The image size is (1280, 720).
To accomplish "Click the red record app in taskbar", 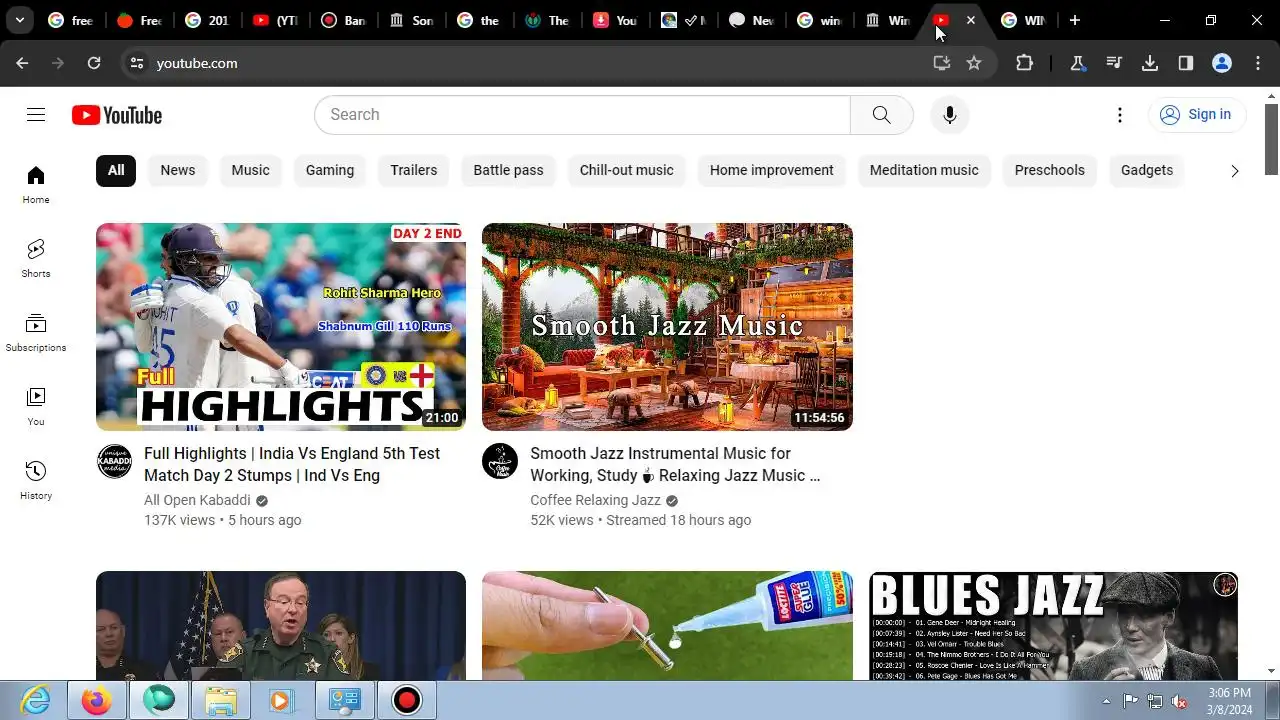I will (x=407, y=700).
